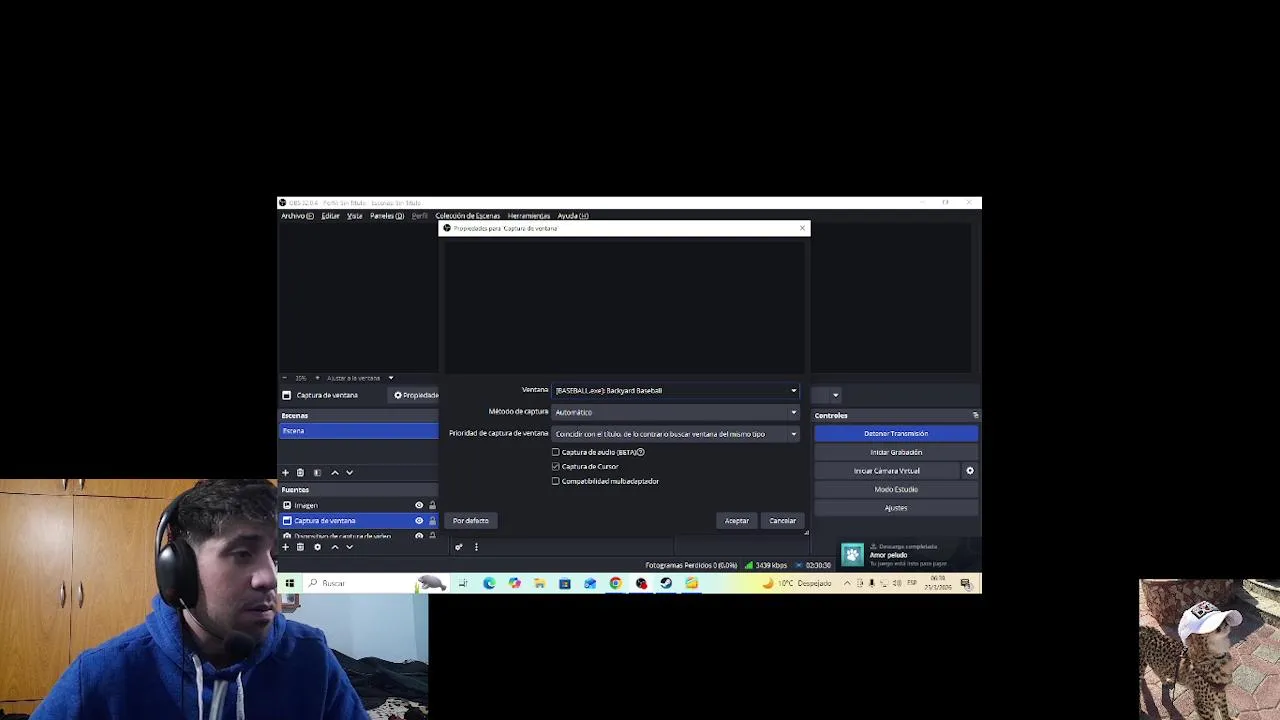Click the Cancelar button in the properties dialog

point(782,521)
